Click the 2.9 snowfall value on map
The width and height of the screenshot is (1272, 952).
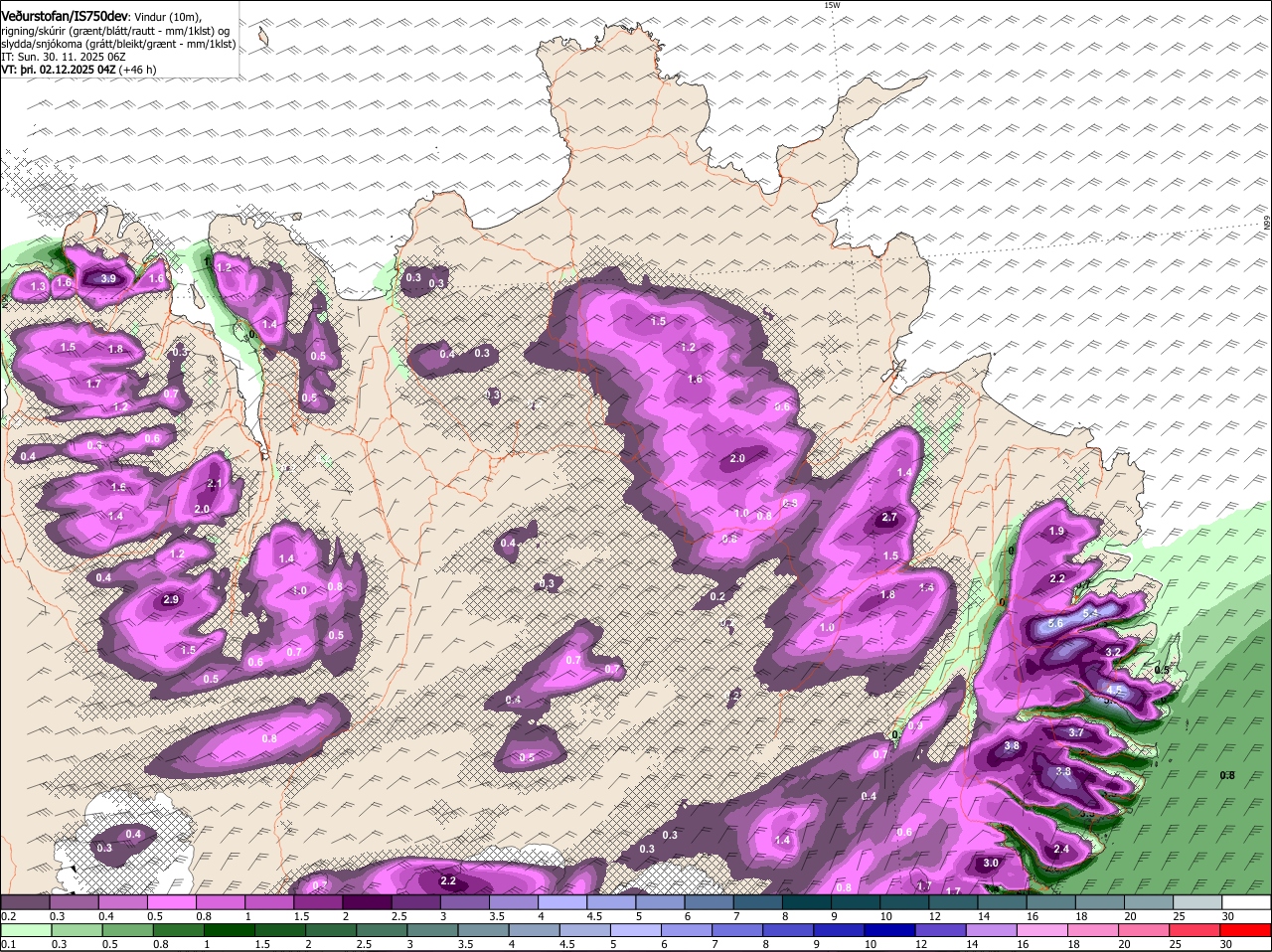170,599
